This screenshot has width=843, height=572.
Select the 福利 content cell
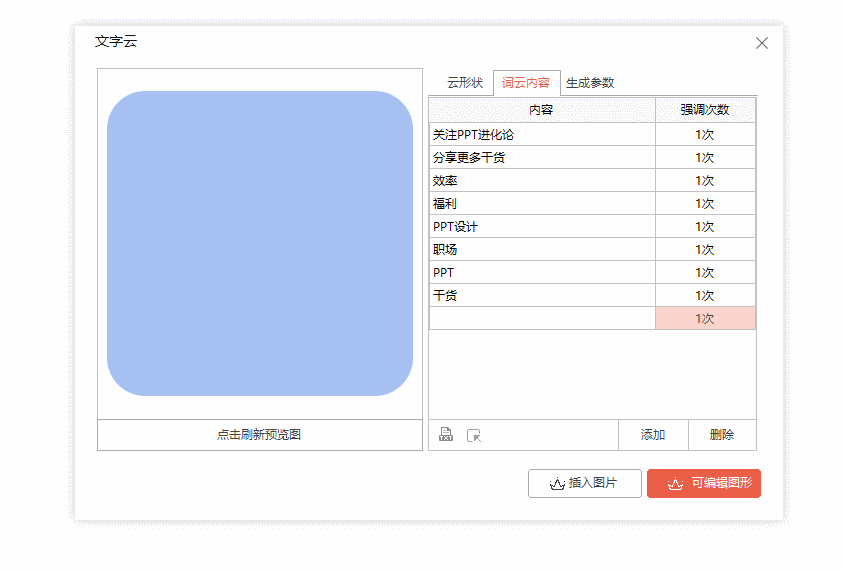click(x=542, y=204)
